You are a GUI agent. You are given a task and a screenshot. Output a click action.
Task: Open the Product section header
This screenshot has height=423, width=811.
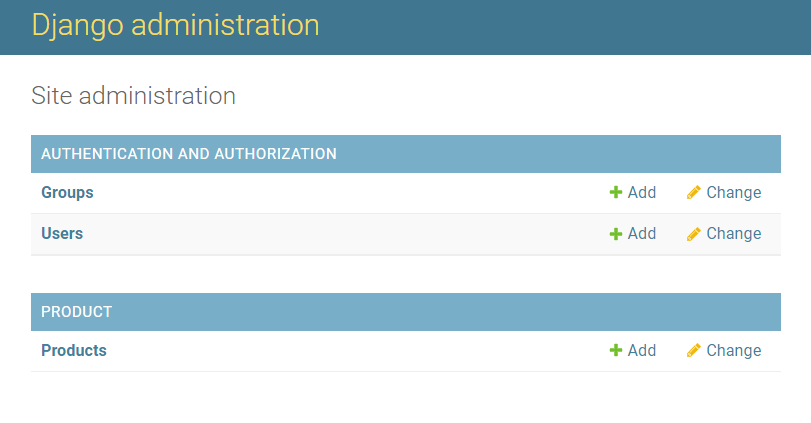coord(77,312)
